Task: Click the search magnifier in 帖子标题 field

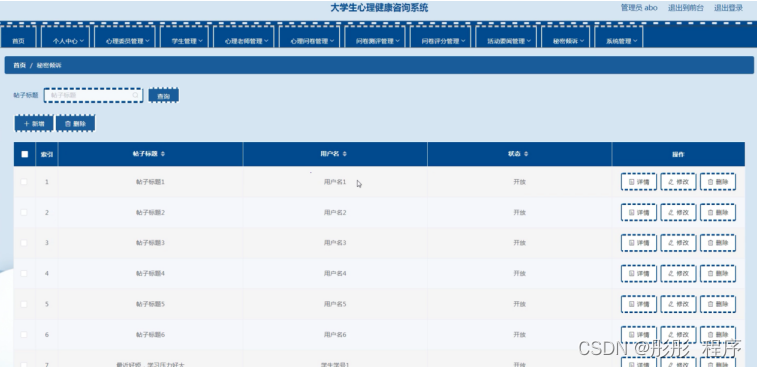Action: point(136,96)
